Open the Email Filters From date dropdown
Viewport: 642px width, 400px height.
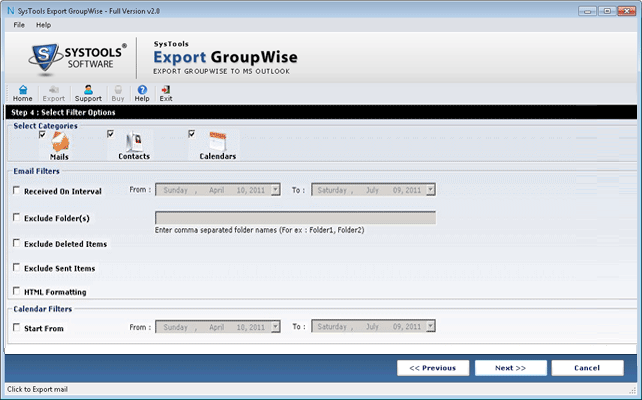point(274,189)
